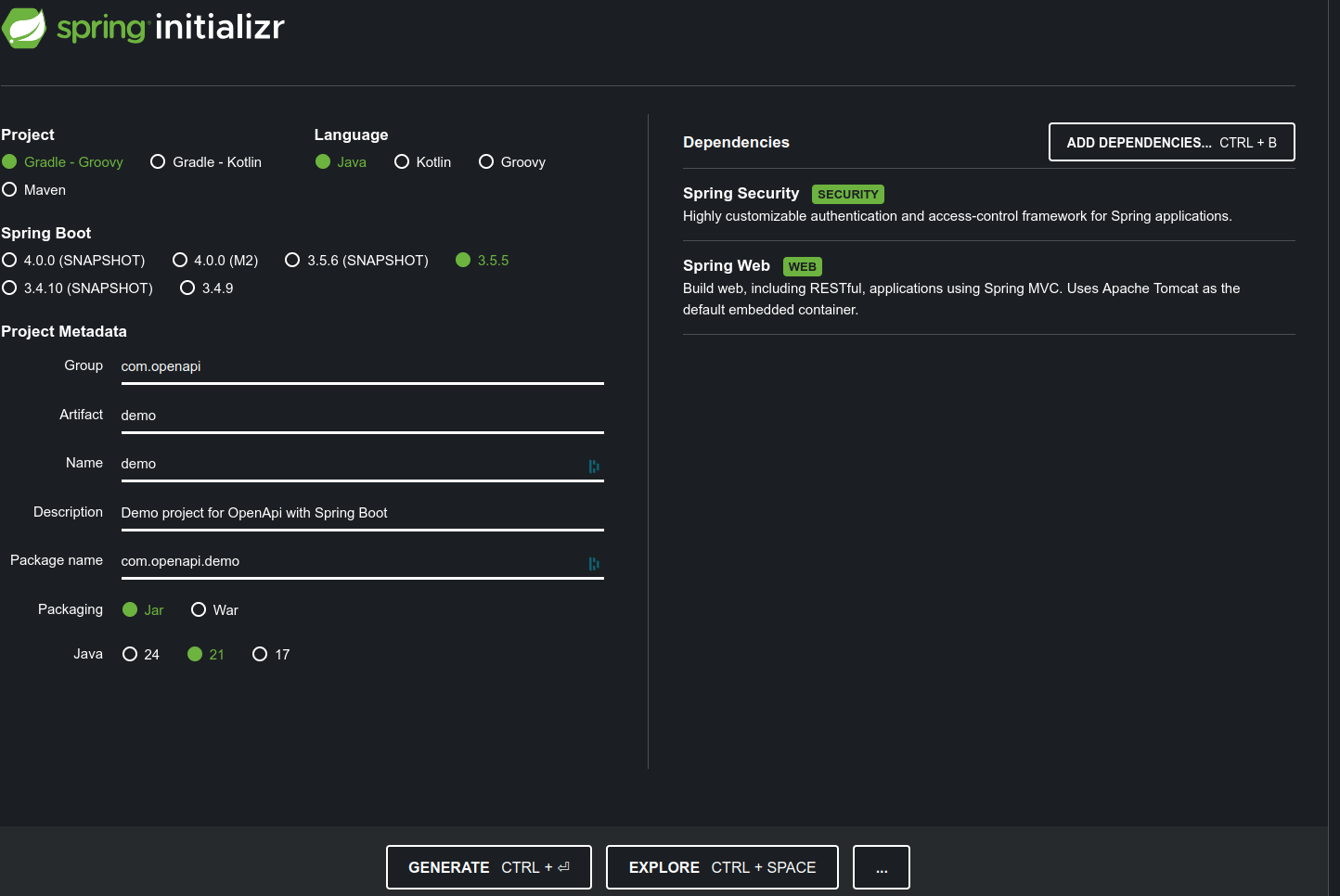Pick Java version 24
Image resolution: width=1340 pixels, height=896 pixels.
click(x=141, y=654)
